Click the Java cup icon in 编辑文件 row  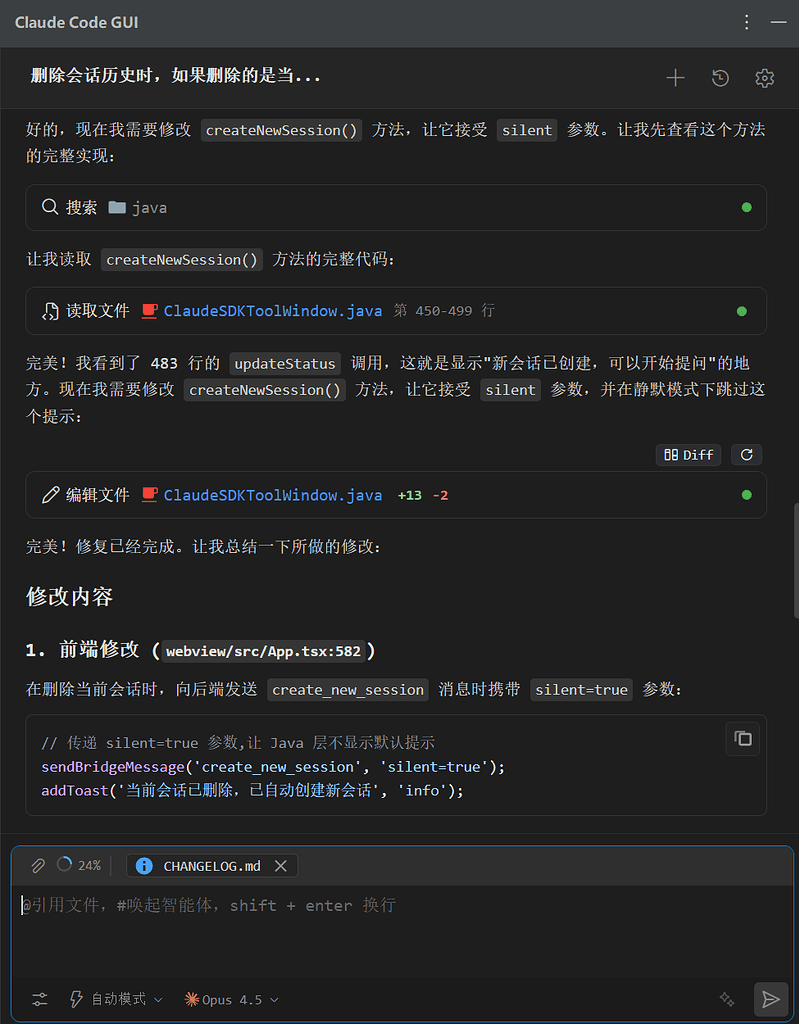[150, 494]
